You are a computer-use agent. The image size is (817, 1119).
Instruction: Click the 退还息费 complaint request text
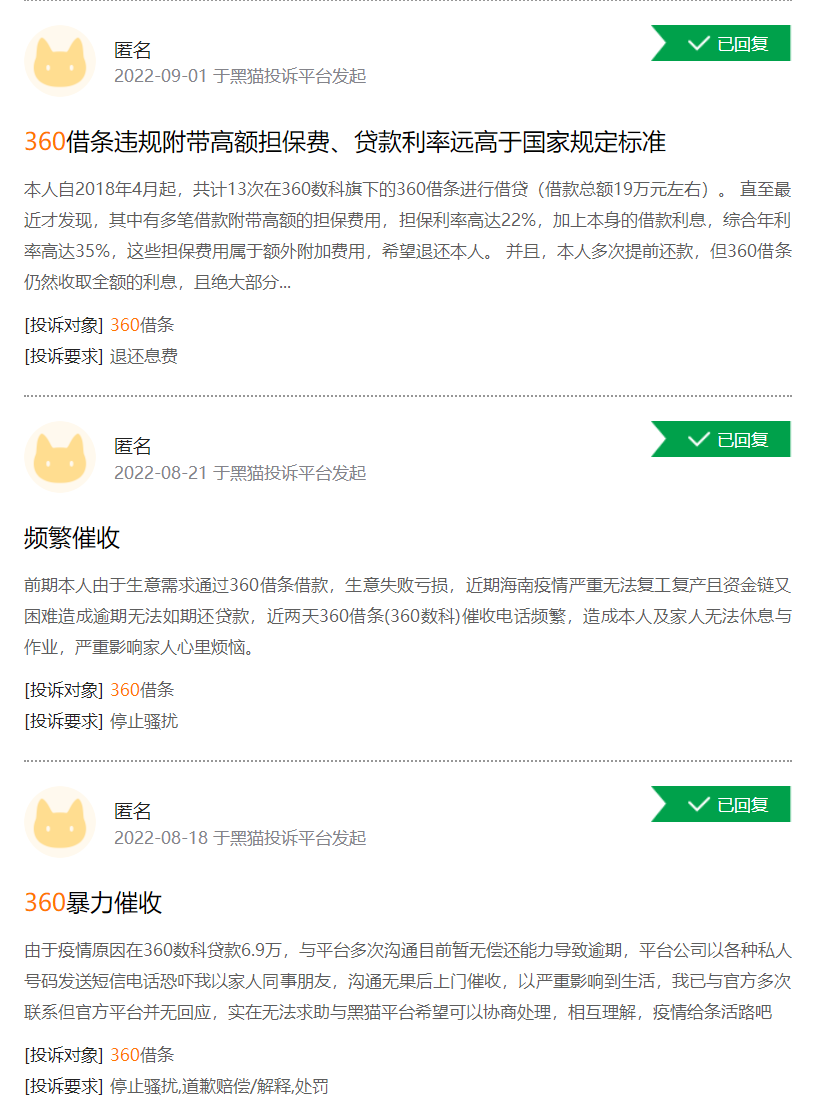(x=144, y=356)
